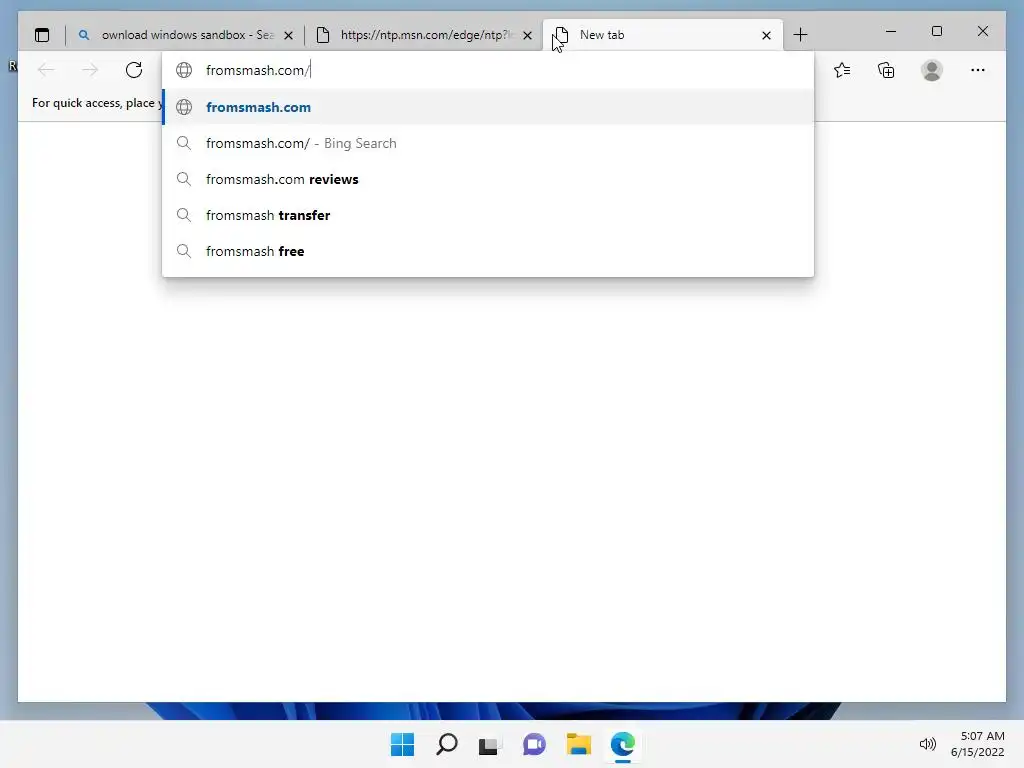Open the tab actions menu icon
Viewport: 1024px width, 768px height.
[x=42, y=35]
